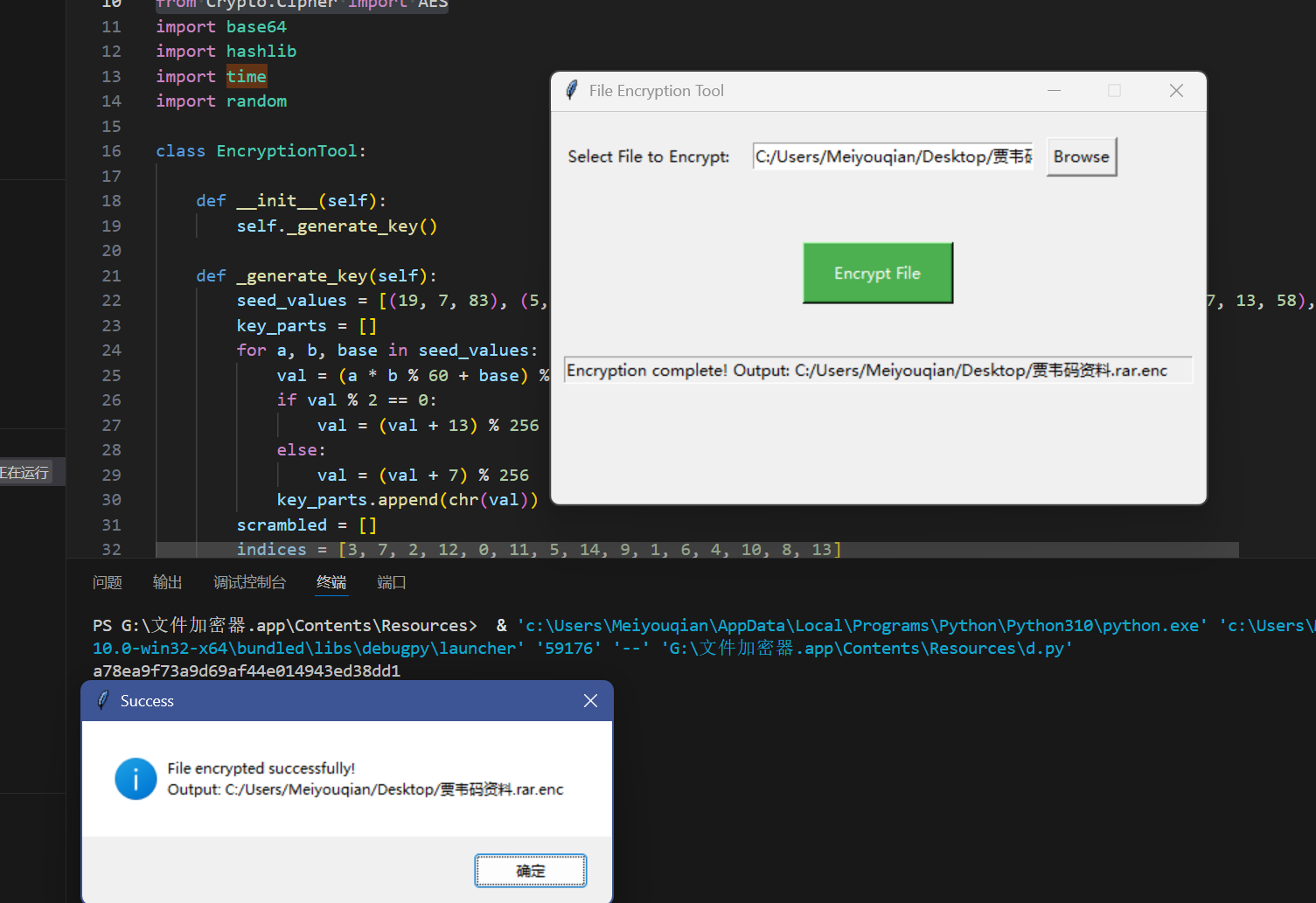Click the Browse button

click(1081, 156)
